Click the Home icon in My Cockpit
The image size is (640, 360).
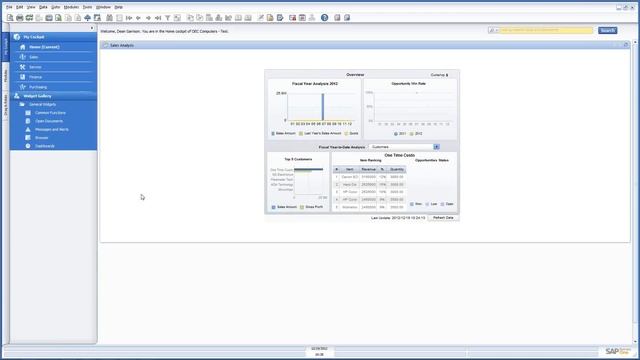22,47
